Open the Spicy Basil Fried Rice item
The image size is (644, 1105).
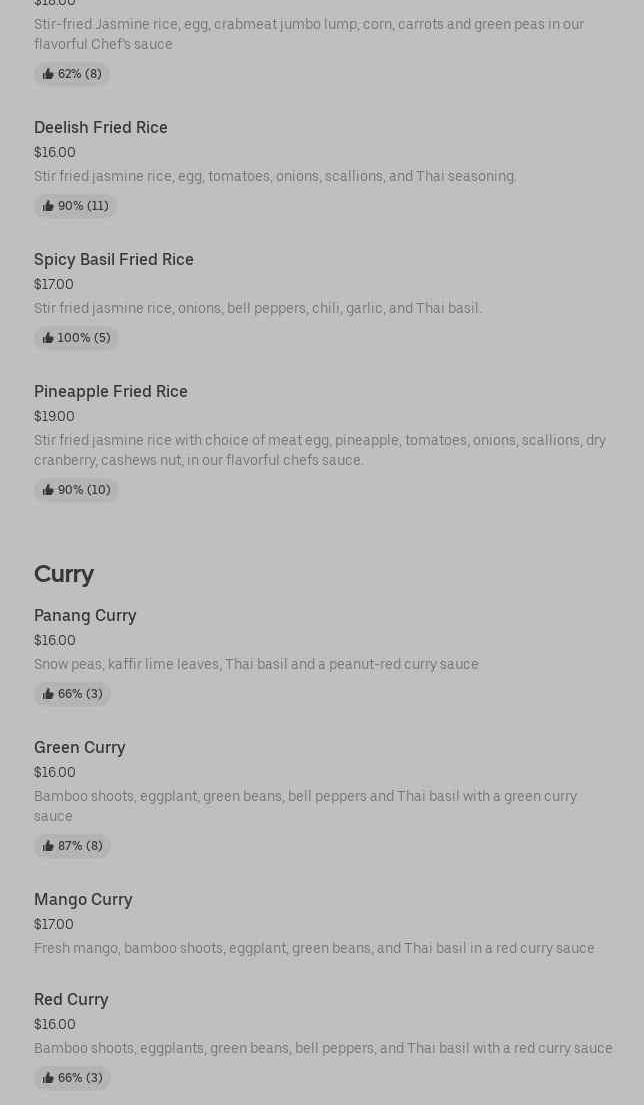pyautogui.click(x=114, y=260)
